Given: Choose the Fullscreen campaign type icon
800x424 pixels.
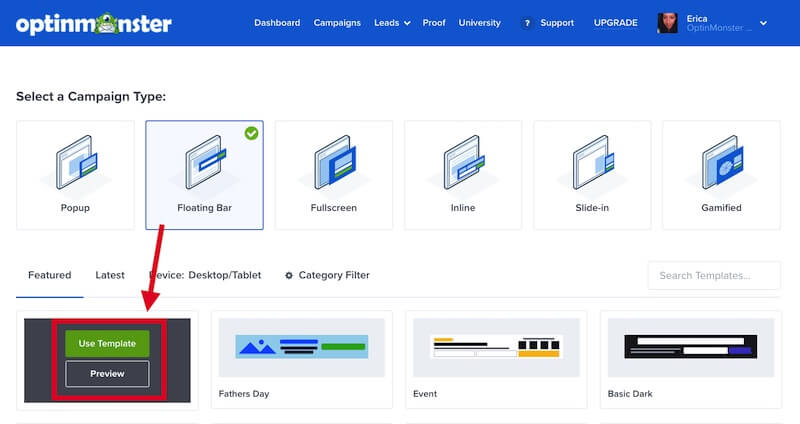Looking at the screenshot, I should (333, 162).
